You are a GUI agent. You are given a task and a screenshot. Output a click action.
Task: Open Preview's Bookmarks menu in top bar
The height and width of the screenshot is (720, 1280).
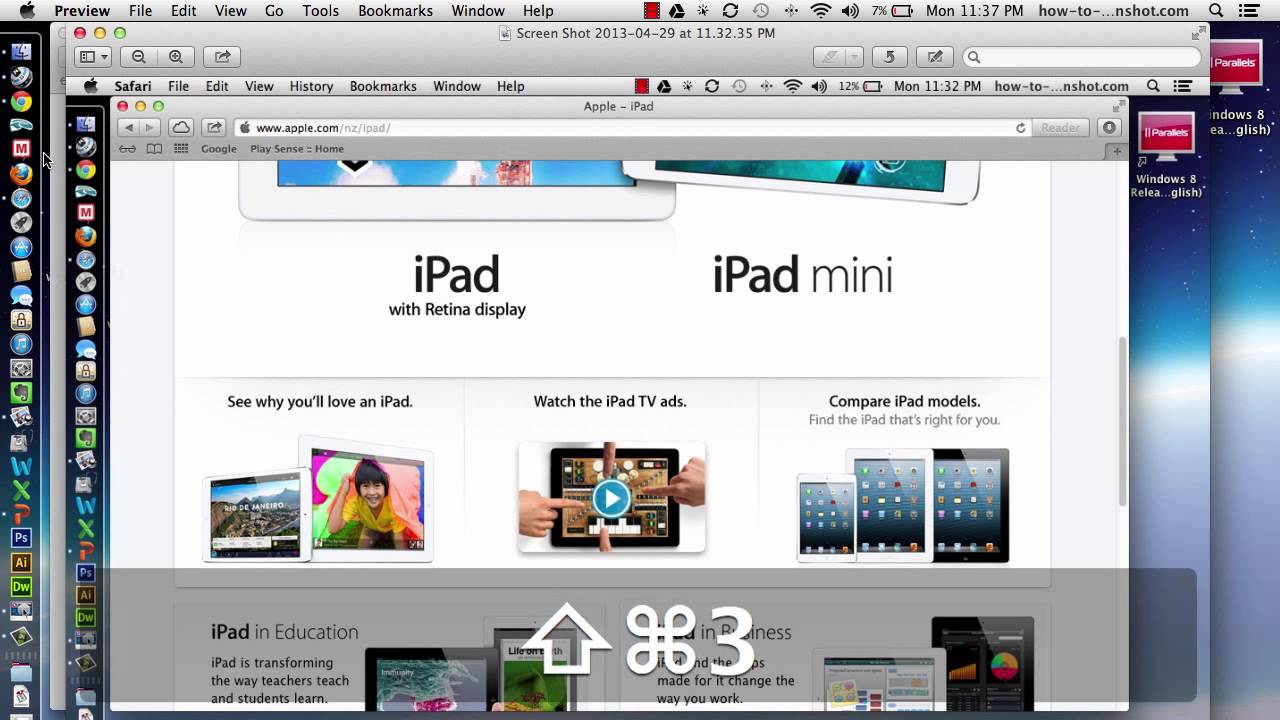[x=396, y=11]
